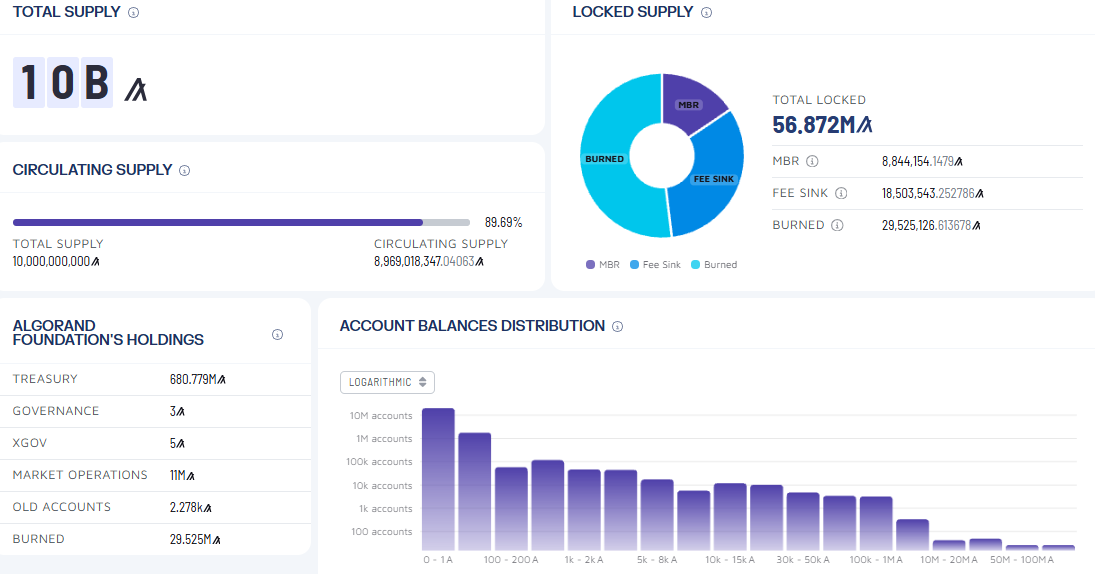Select total supply value 10,000,000,000
Screen dimensions: 1095x574
[56, 262]
